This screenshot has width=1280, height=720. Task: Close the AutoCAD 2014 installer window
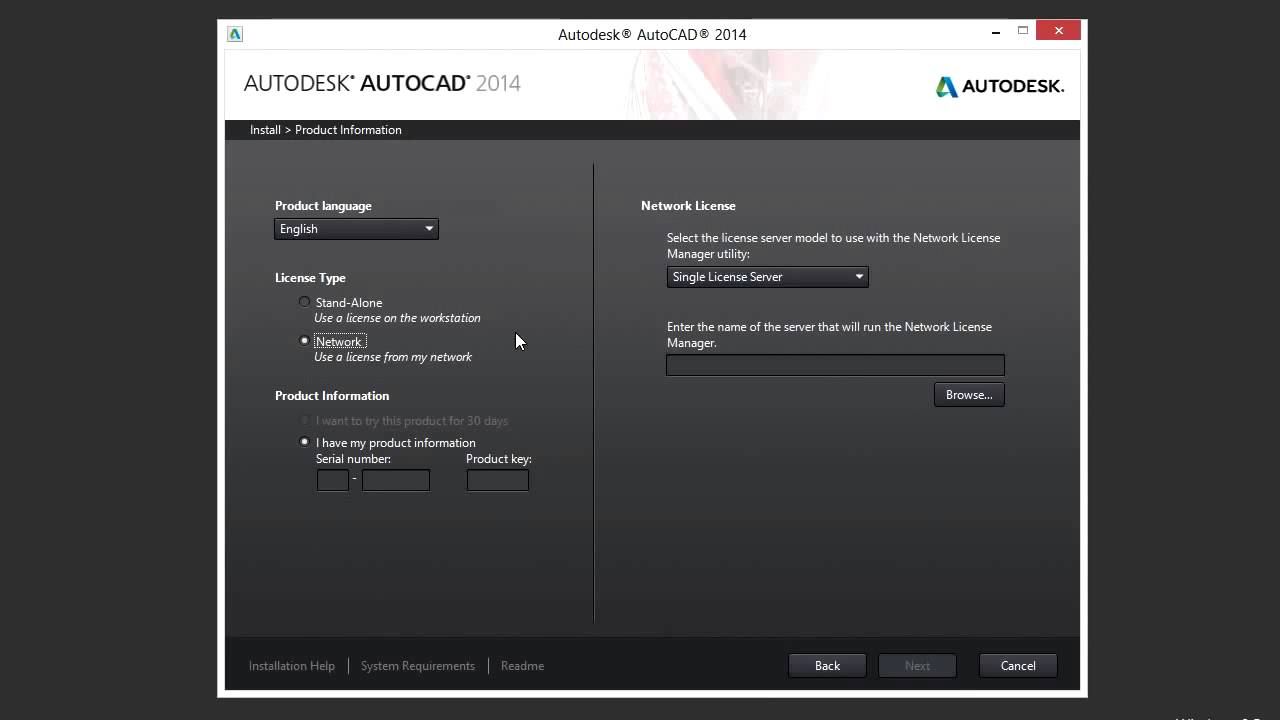point(1058,32)
